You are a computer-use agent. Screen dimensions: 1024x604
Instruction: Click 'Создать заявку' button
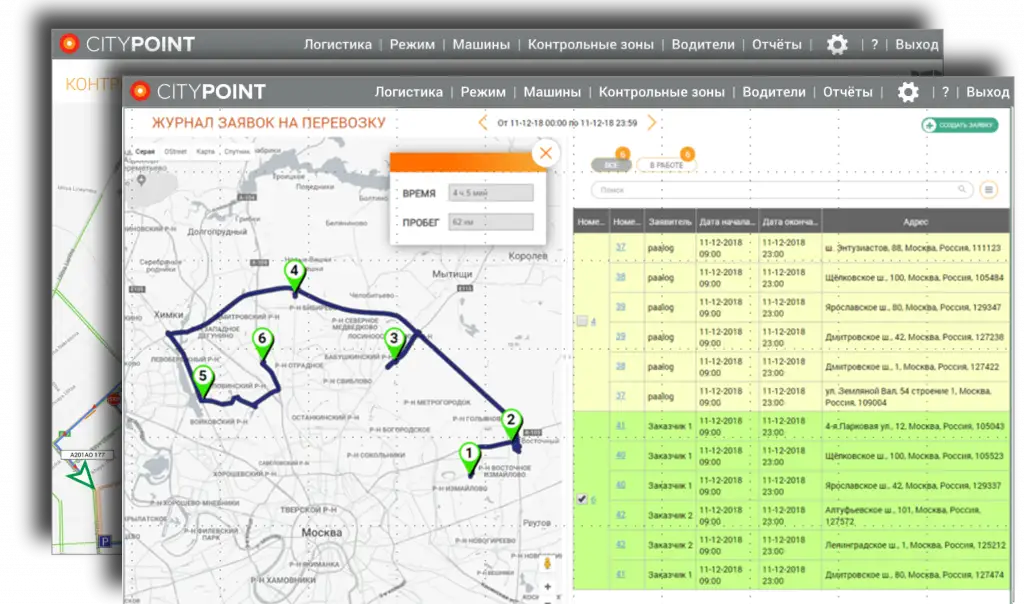(960, 125)
